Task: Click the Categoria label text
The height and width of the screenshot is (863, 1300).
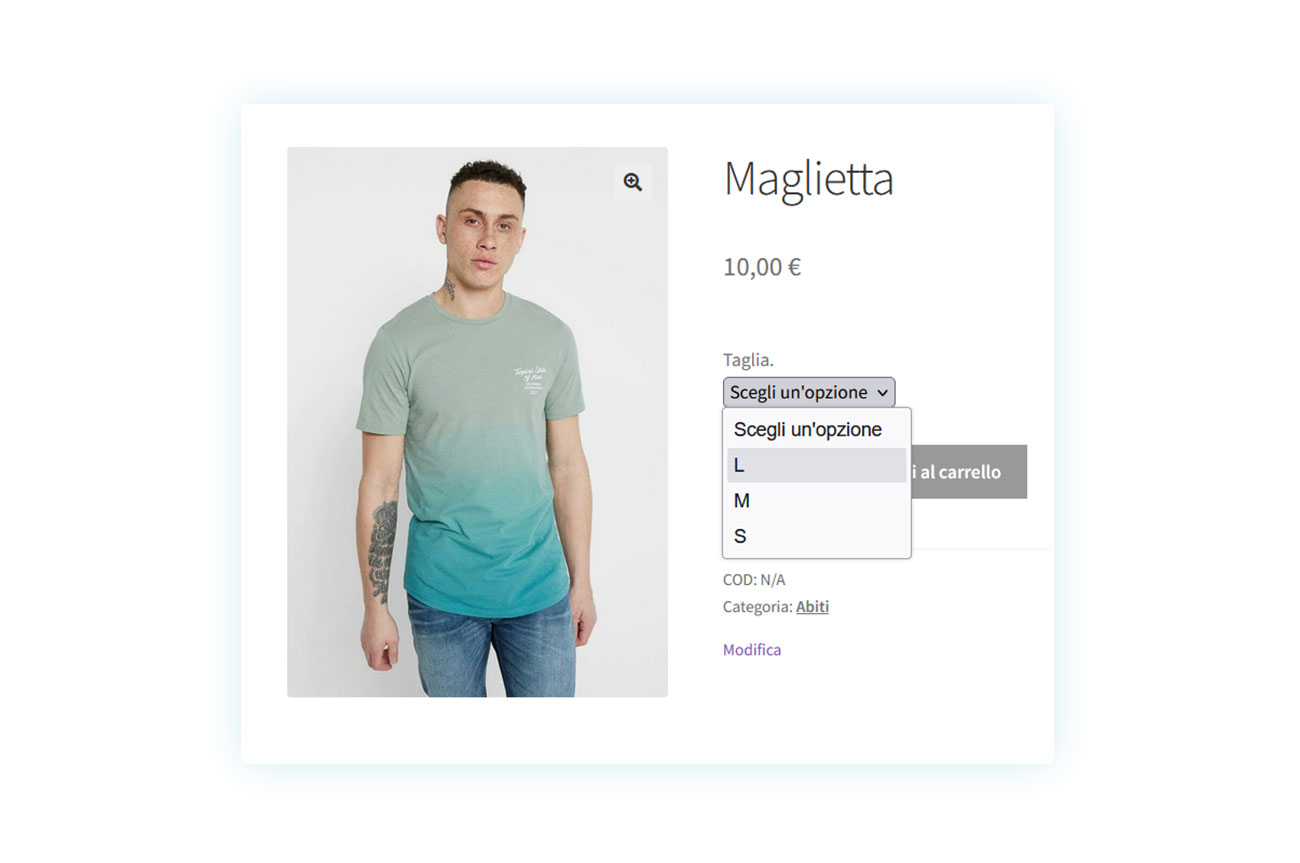Action: coord(758,607)
